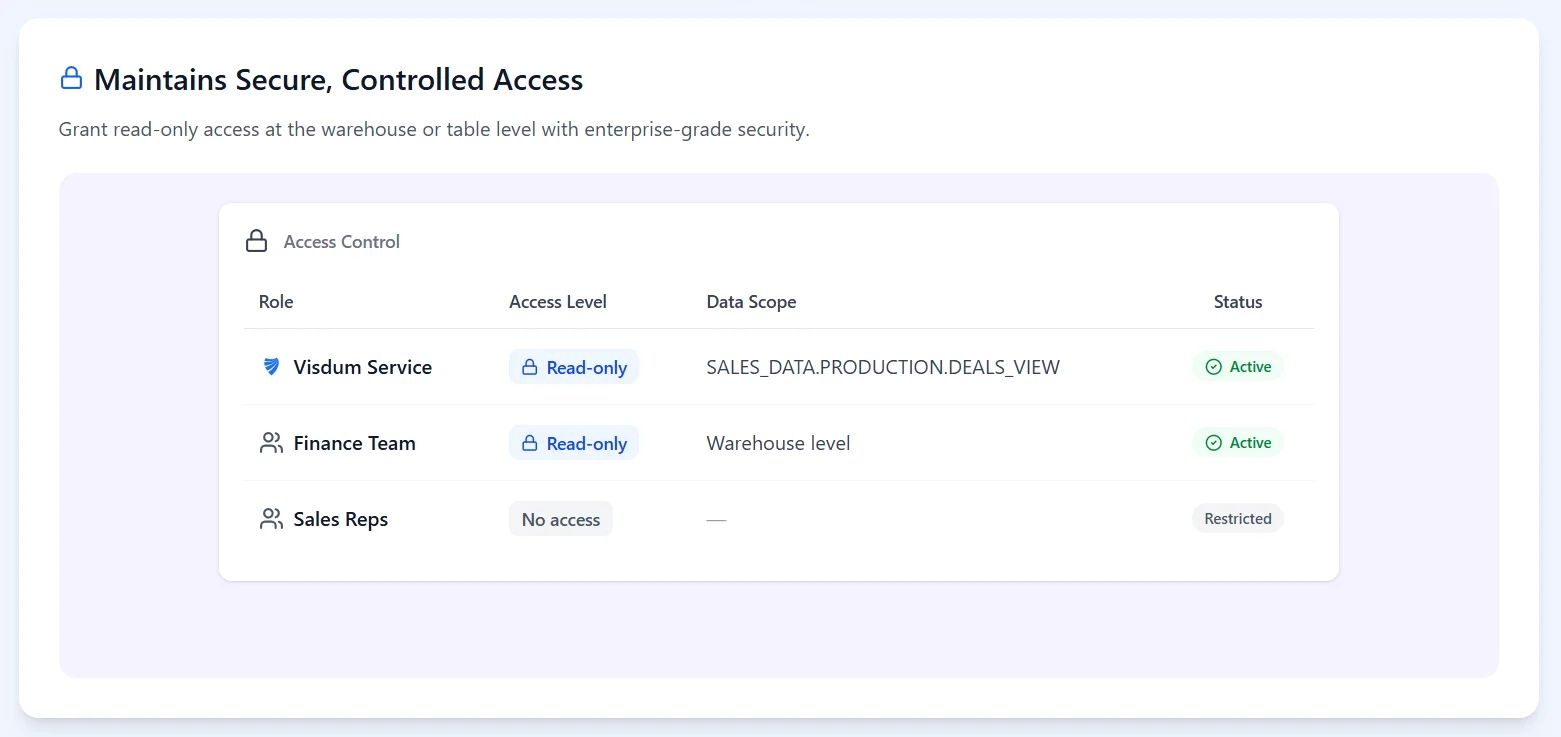This screenshot has height=737, width=1561.
Task: Select the SALES_DATA.PRODUCTION.DEALS_VIEW scope text
Action: click(883, 367)
